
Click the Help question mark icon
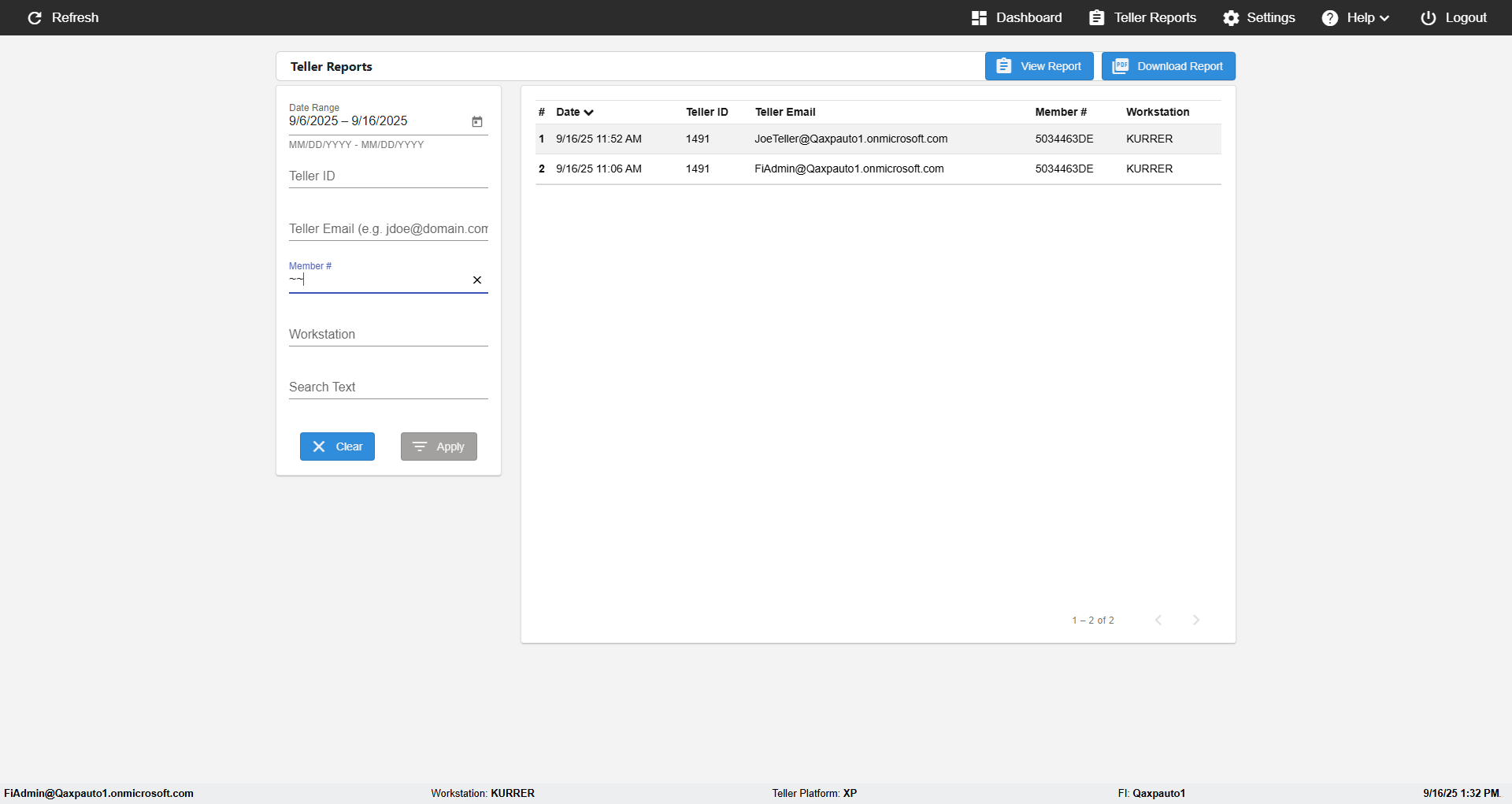pyautogui.click(x=1330, y=18)
